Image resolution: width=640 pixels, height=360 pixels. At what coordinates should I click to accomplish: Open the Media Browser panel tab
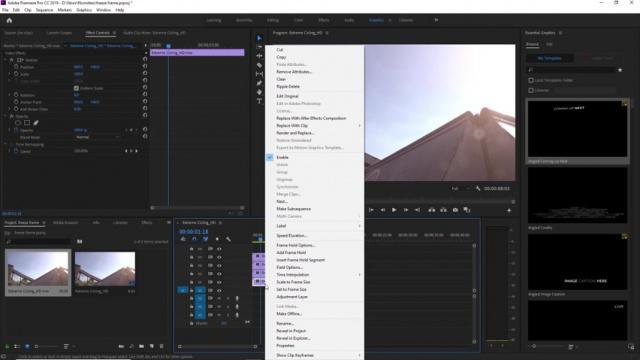click(x=65, y=222)
